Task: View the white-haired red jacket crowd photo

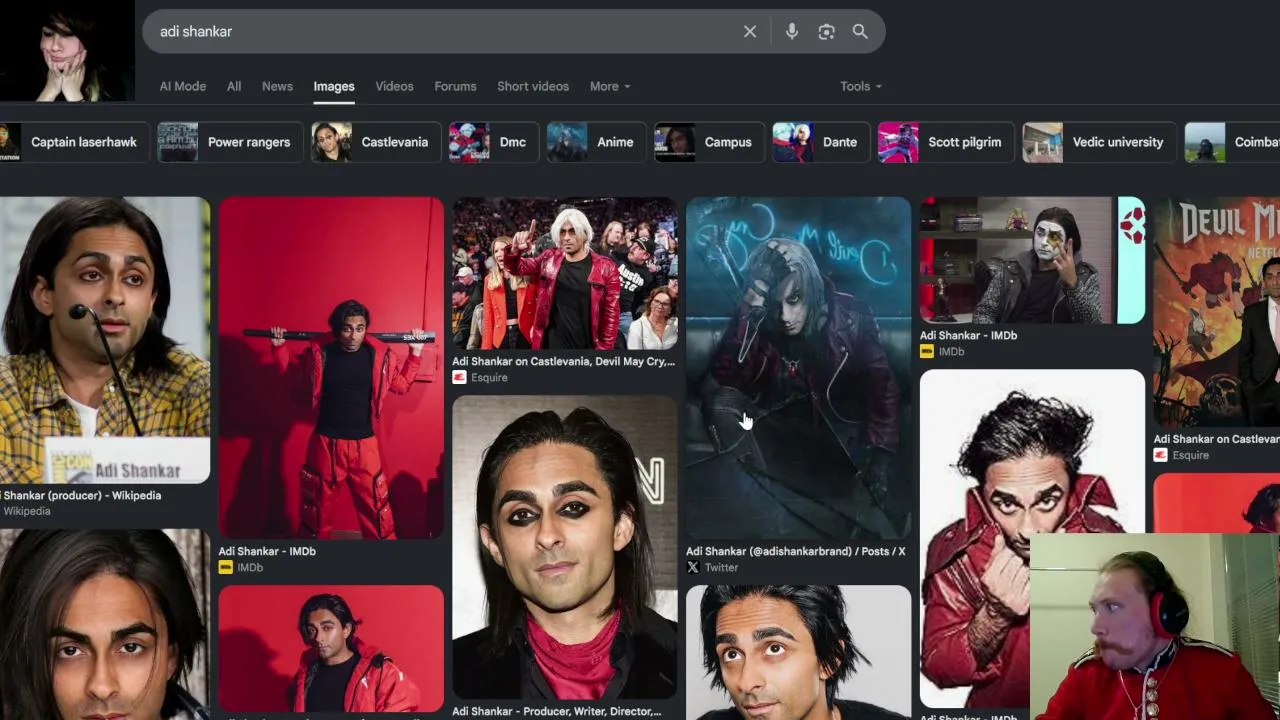Action: (565, 273)
